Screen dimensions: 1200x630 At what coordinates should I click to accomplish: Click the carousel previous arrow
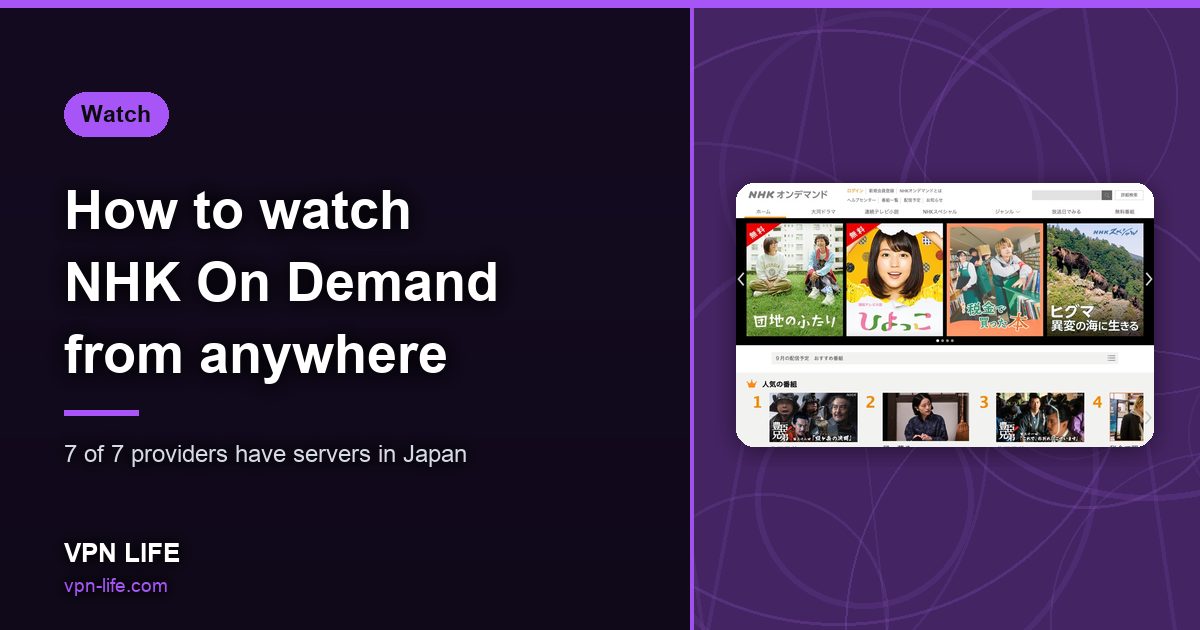click(741, 279)
